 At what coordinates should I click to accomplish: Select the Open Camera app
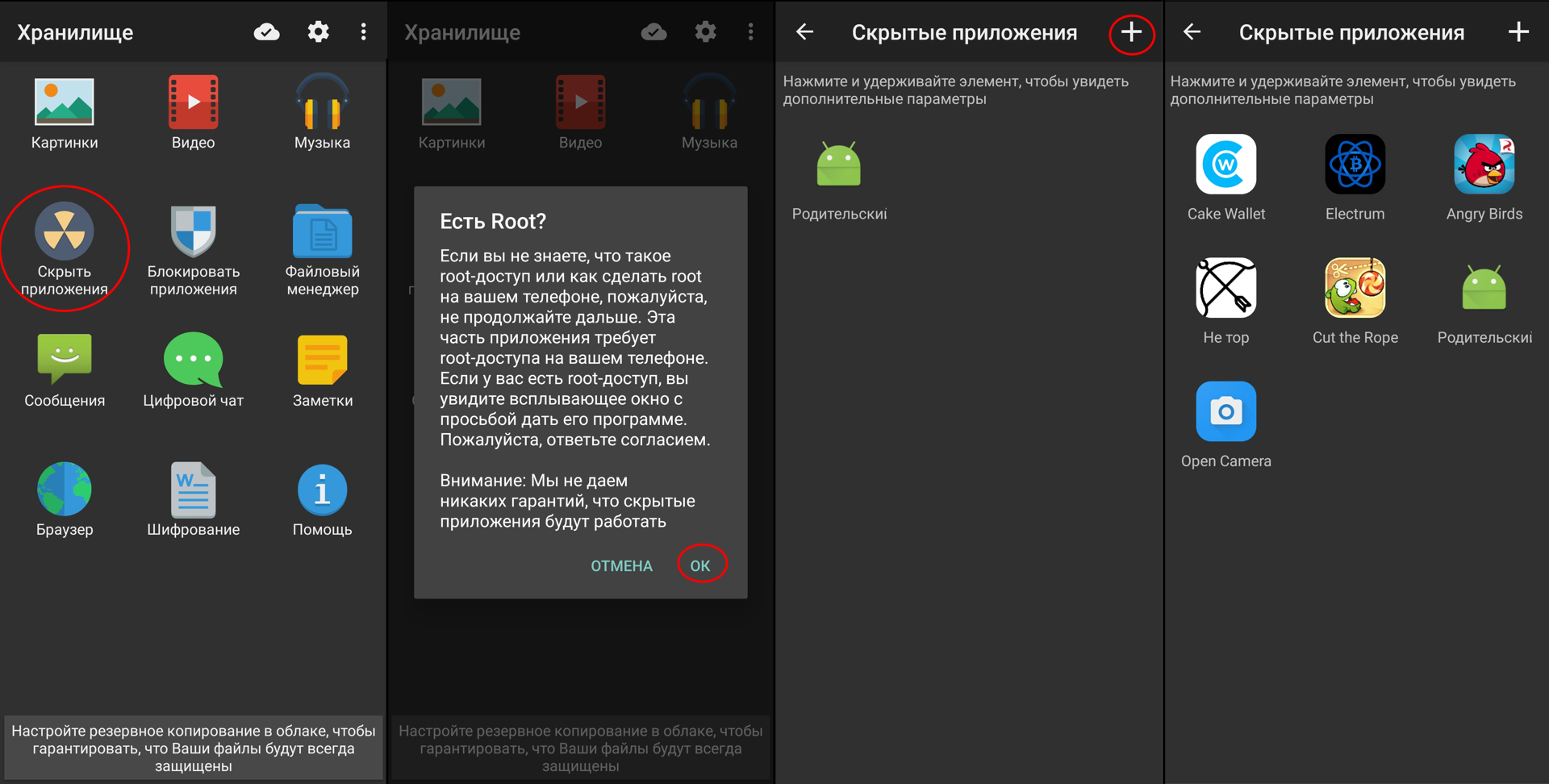click(x=1225, y=411)
